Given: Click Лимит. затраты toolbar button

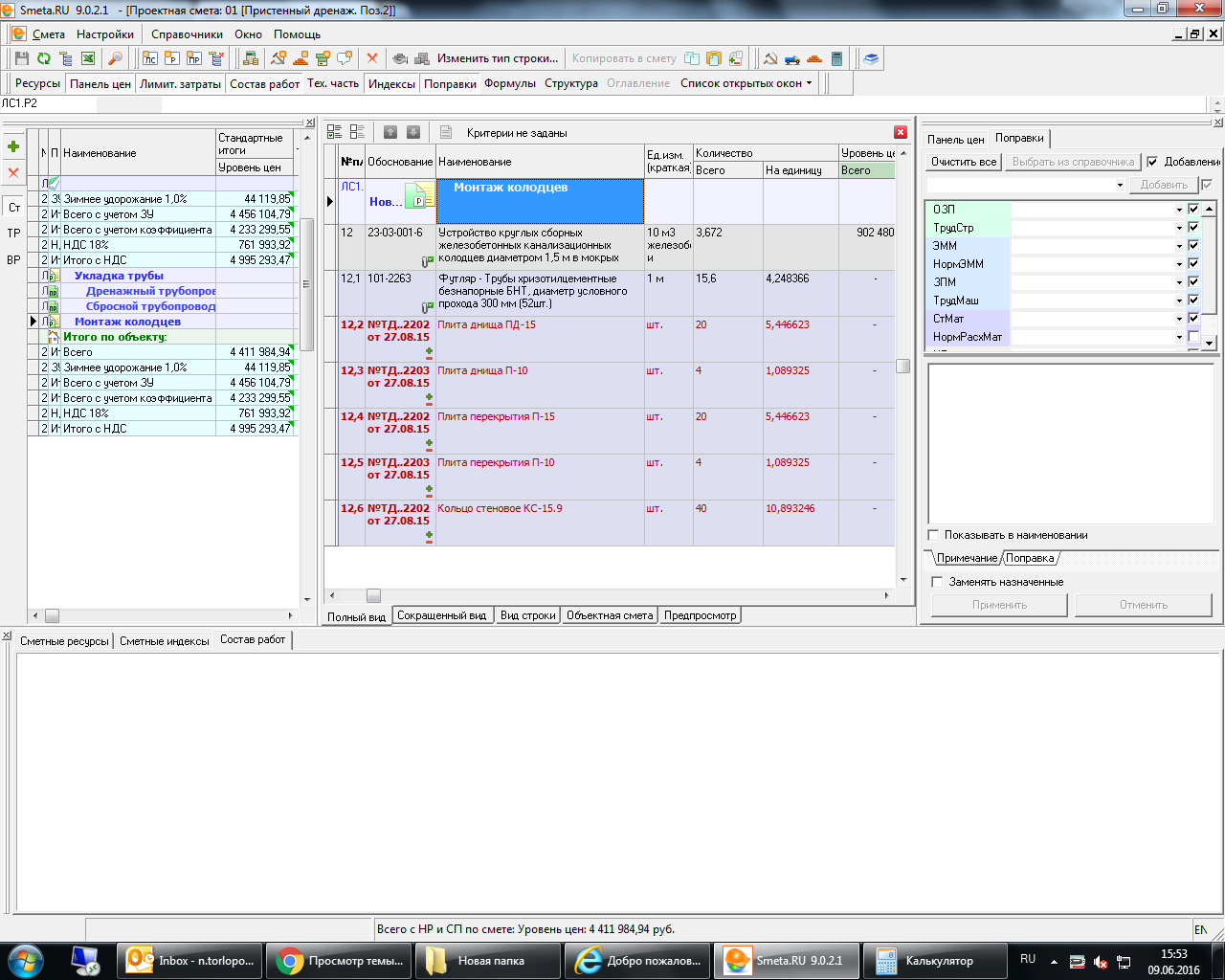Looking at the screenshot, I should [x=180, y=83].
